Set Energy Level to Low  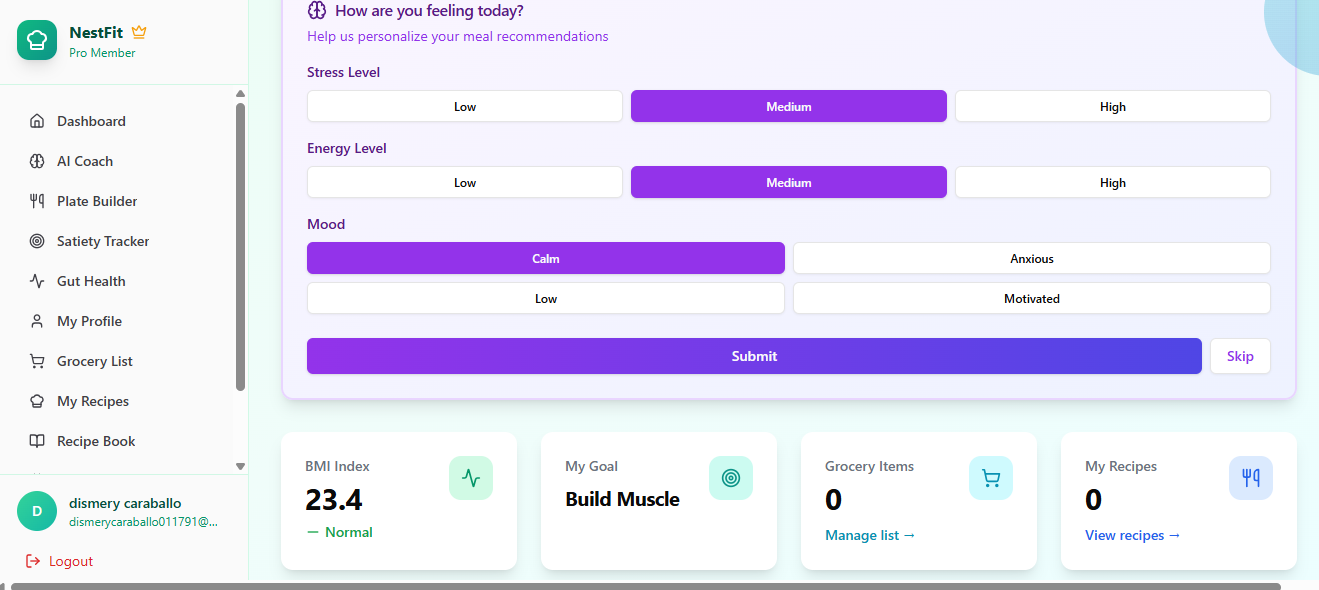click(464, 182)
